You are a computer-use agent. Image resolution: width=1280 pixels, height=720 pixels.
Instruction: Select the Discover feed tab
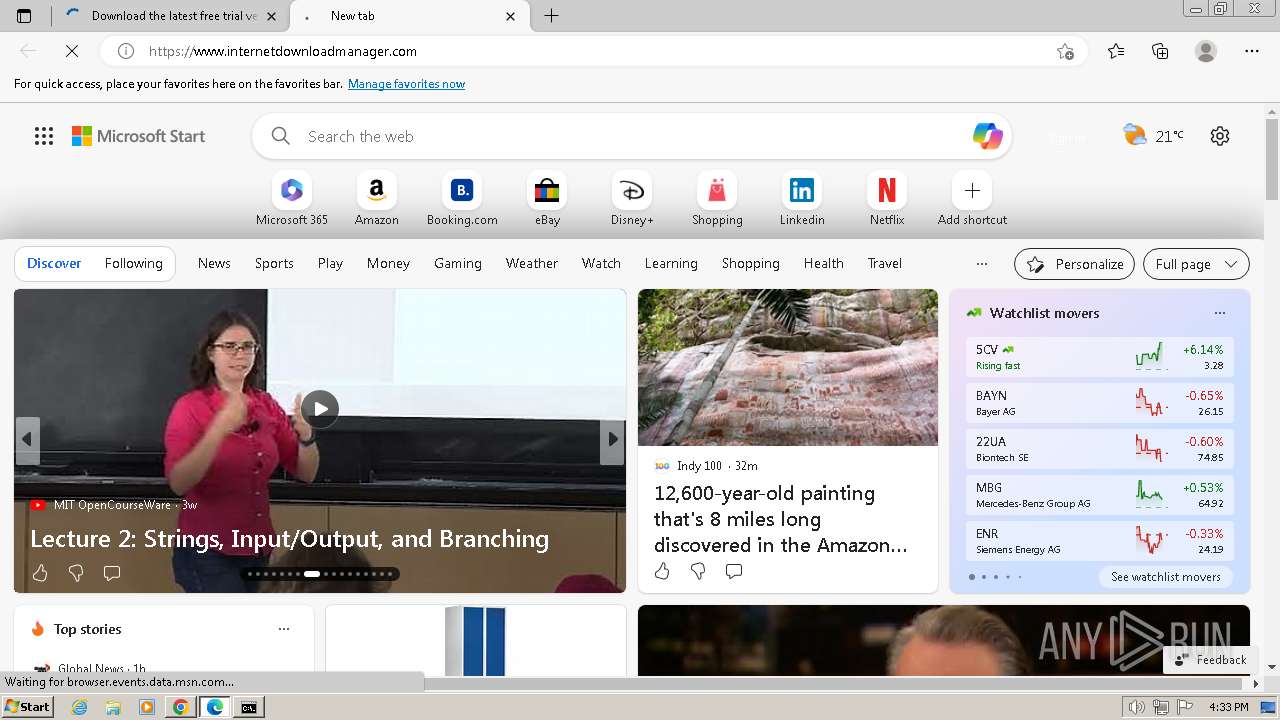pyautogui.click(x=54, y=263)
